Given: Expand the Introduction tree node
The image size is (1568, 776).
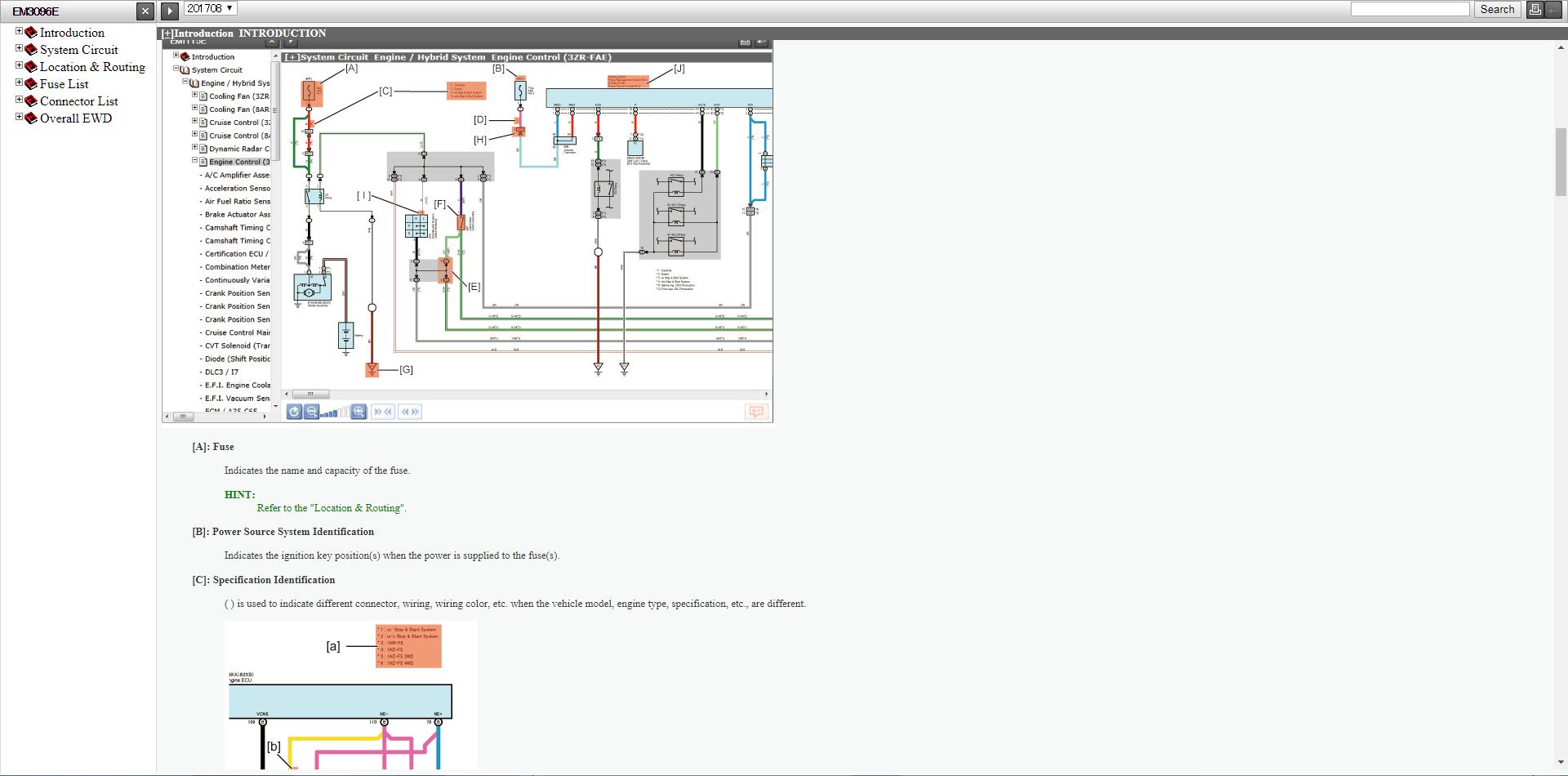Looking at the screenshot, I should coord(19,31).
